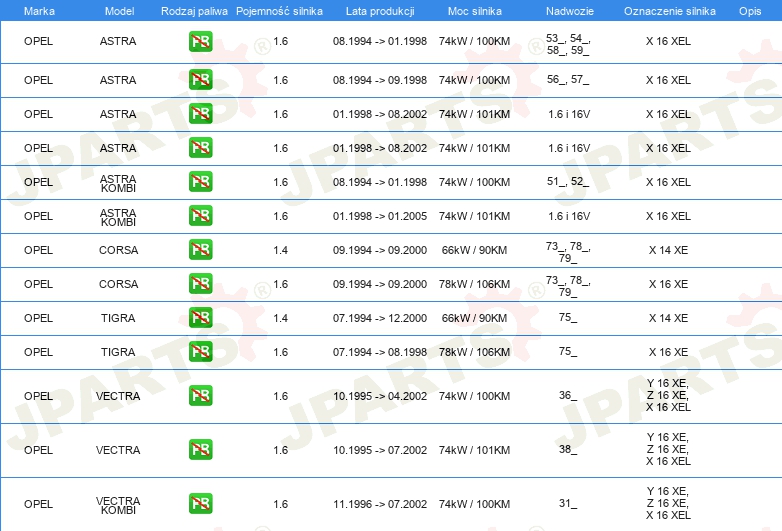Click the Moc silnika column header

[474, 11]
